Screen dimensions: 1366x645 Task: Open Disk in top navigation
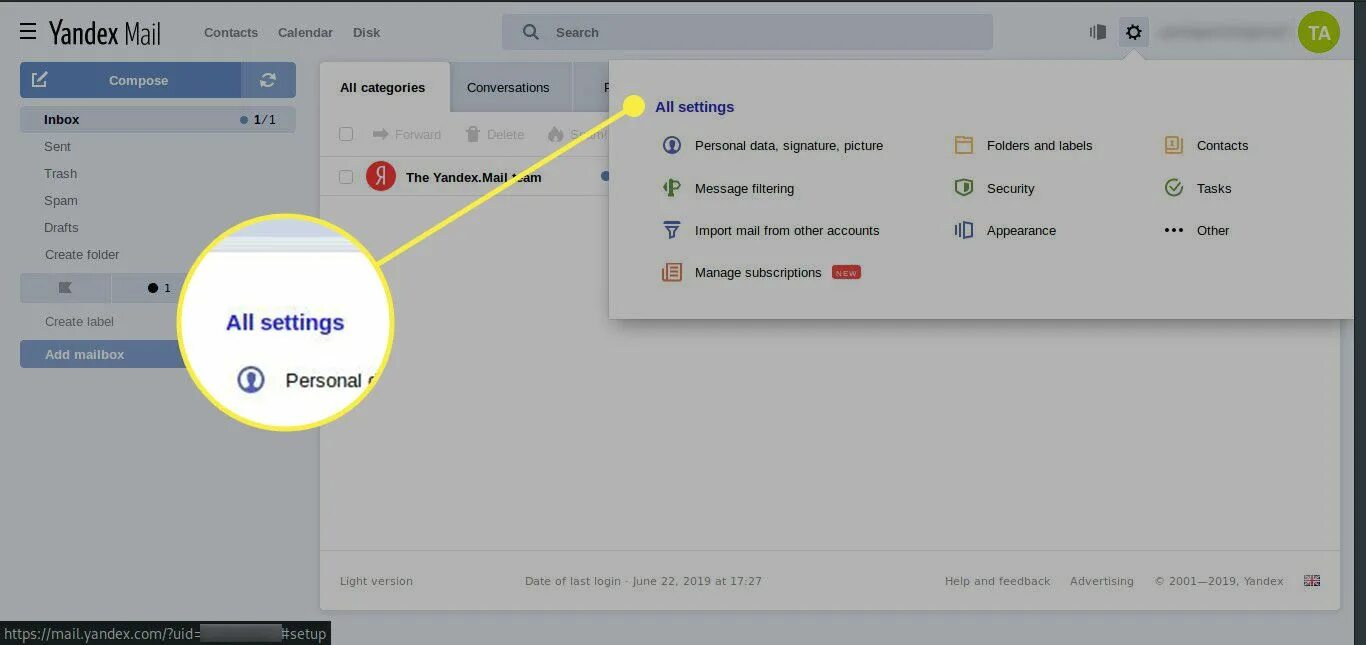367,32
